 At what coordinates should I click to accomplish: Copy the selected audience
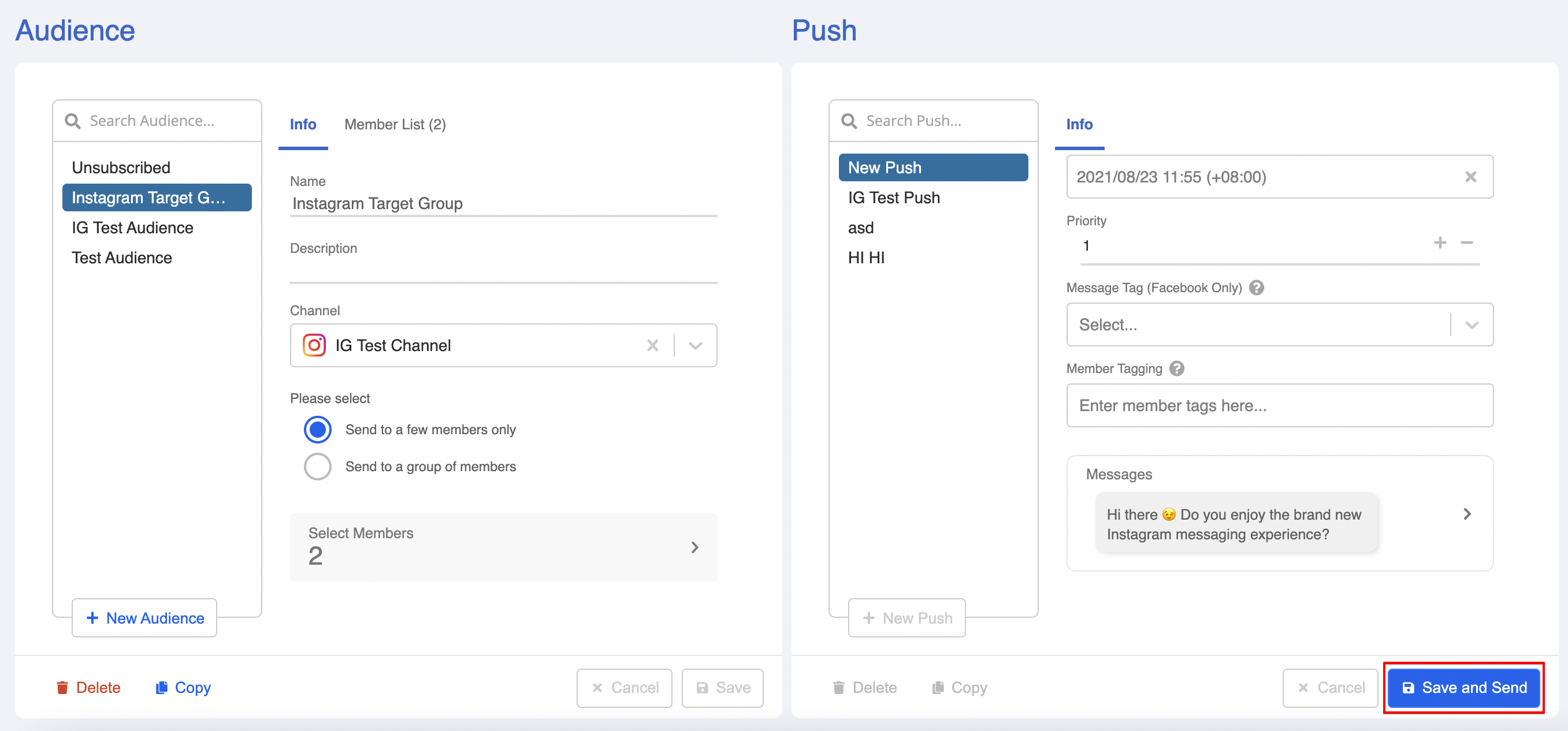click(183, 687)
